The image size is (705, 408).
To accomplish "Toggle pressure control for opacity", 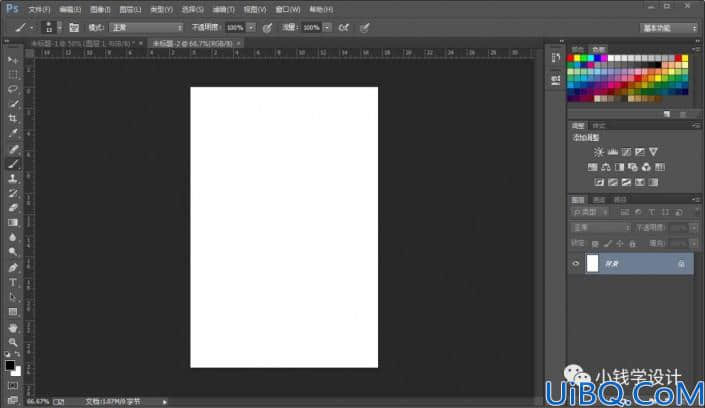I will pos(267,28).
